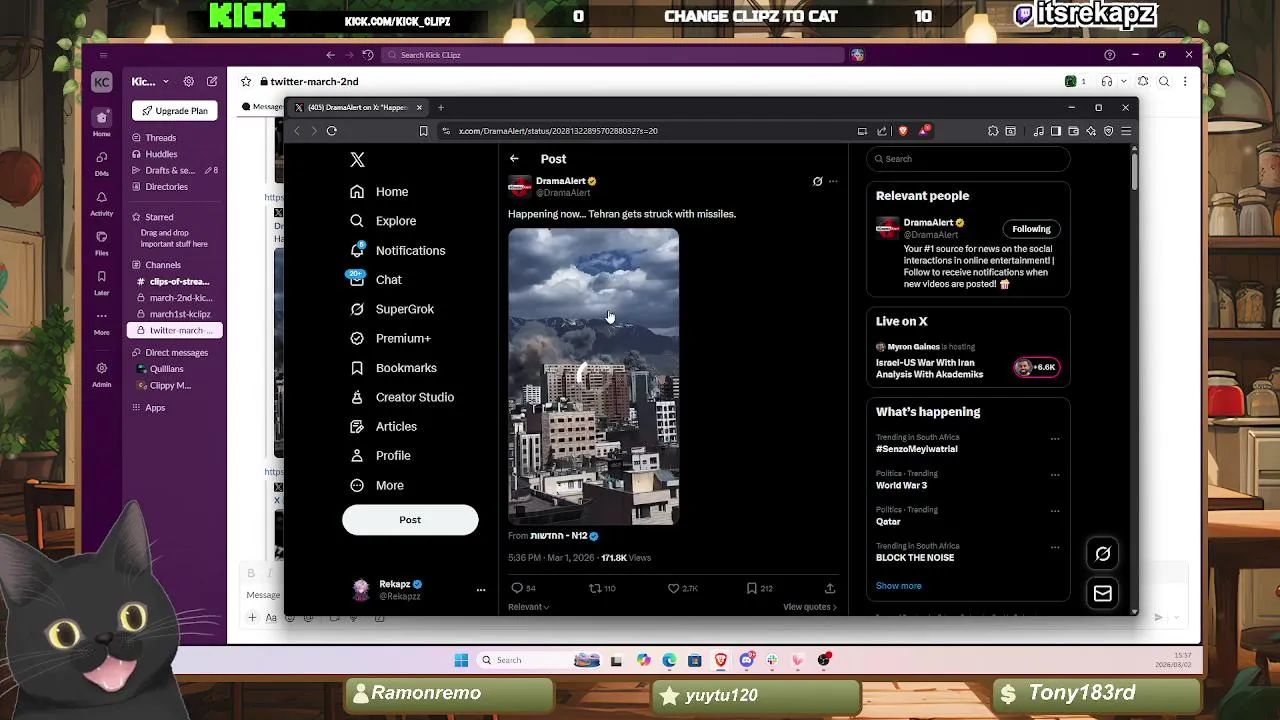Open Slack DMs in left rail
The height and width of the screenshot is (720, 1280).
pos(101,162)
